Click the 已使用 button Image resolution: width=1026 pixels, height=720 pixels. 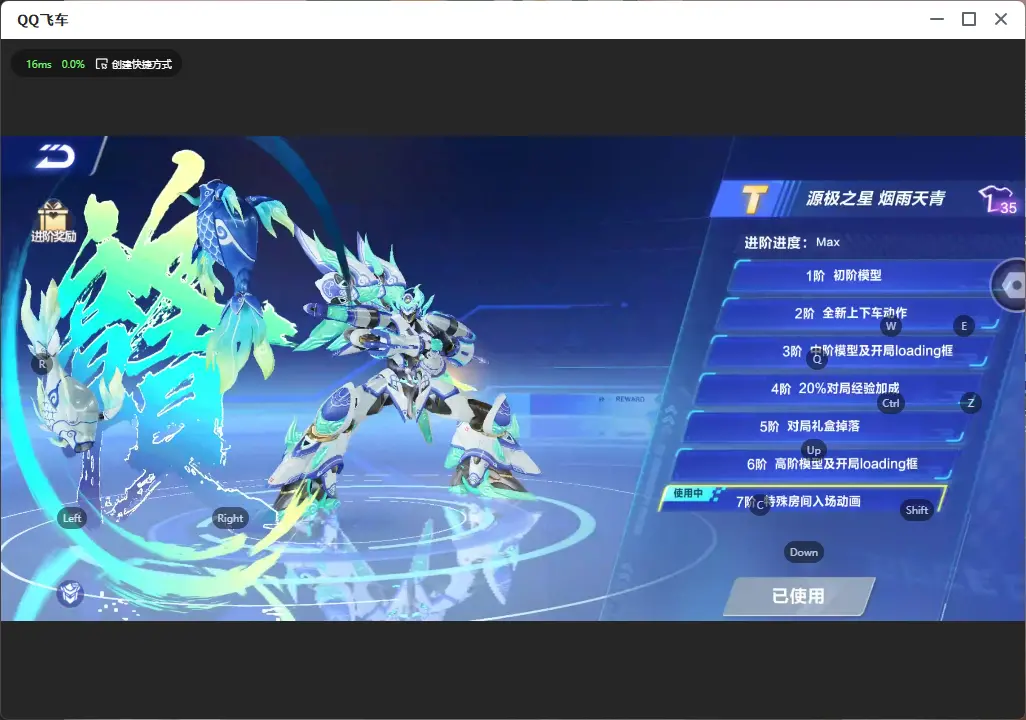[799, 596]
